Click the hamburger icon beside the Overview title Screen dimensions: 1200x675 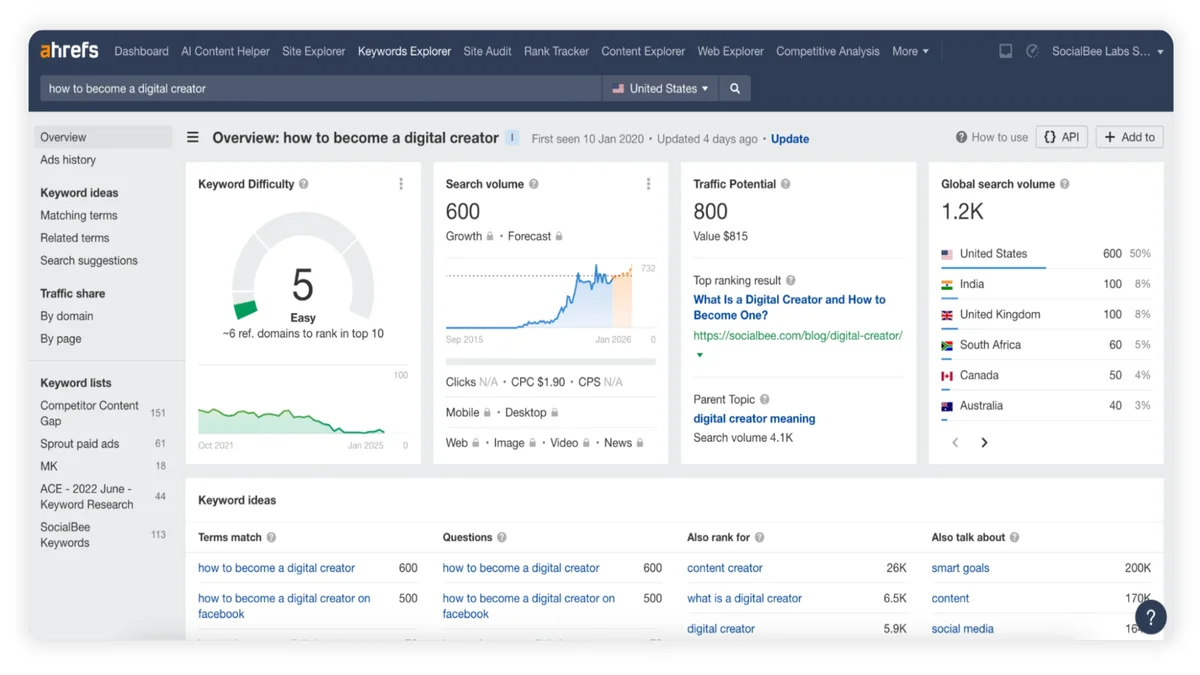193,139
